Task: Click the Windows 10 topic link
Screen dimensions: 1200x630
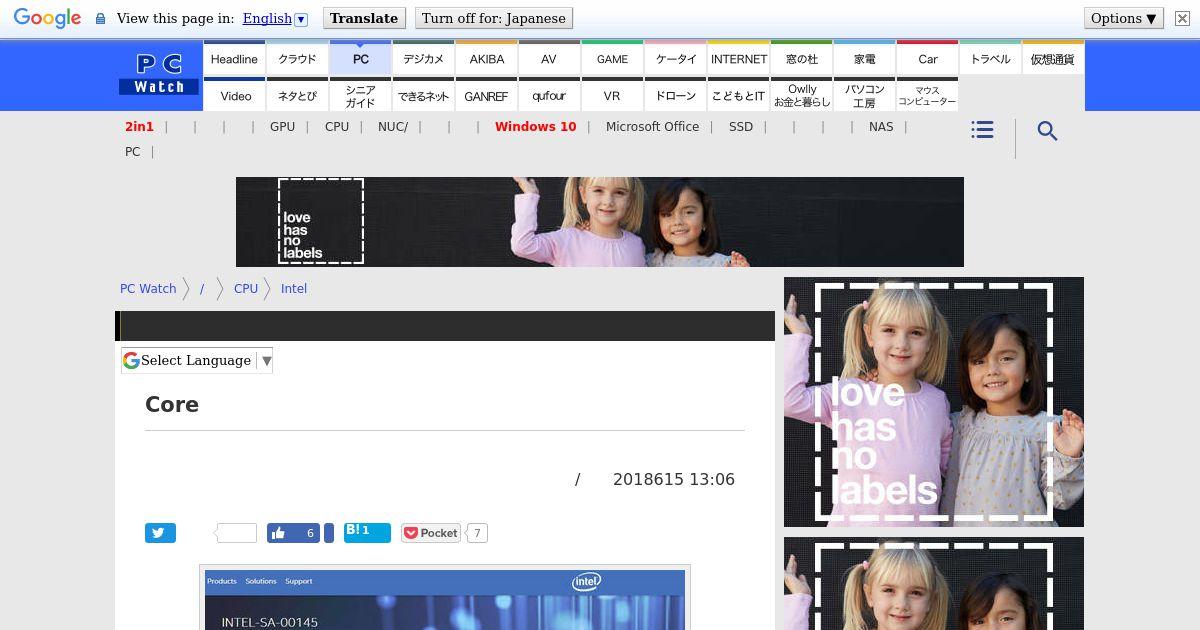Action: tap(535, 126)
